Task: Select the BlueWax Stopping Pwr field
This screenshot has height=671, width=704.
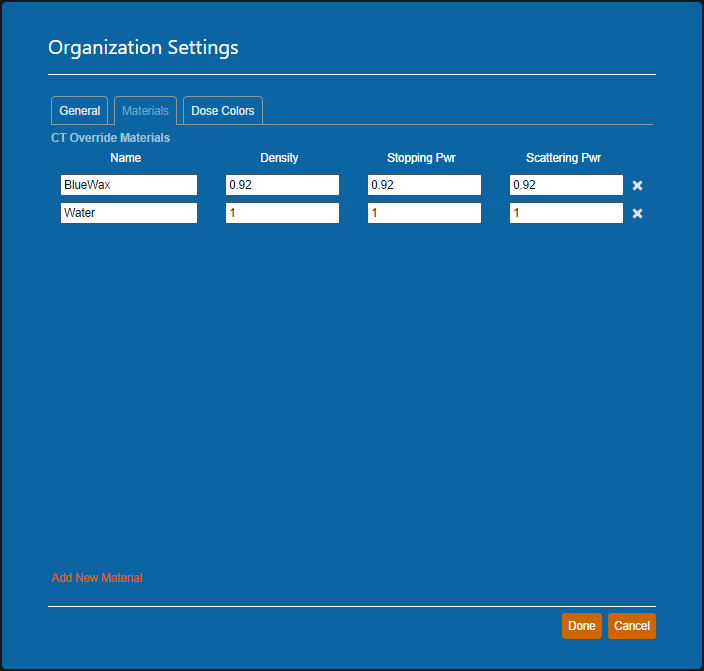Action: click(x=424, y=185)
